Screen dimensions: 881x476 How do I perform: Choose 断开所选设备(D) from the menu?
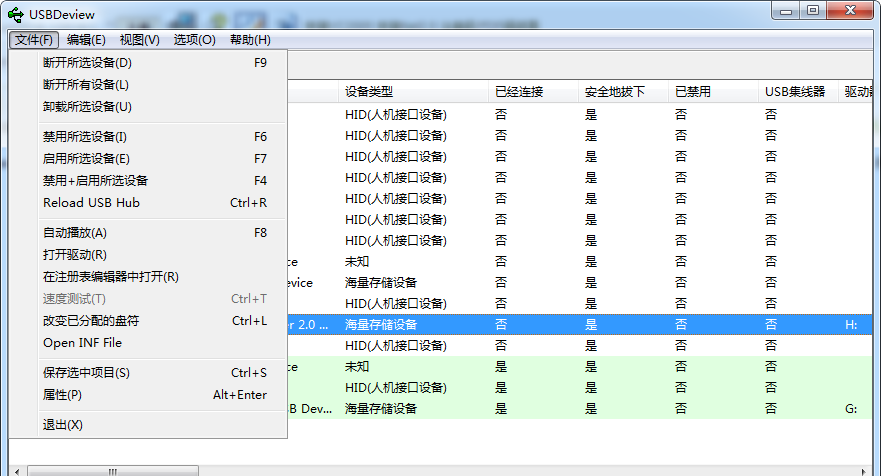point(162,63)
